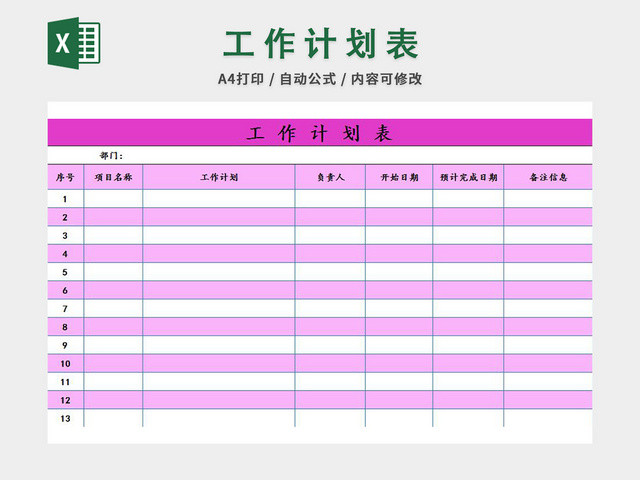Click row number 4 cell
The image size is (640, 480).
click(x=66, y=254)
